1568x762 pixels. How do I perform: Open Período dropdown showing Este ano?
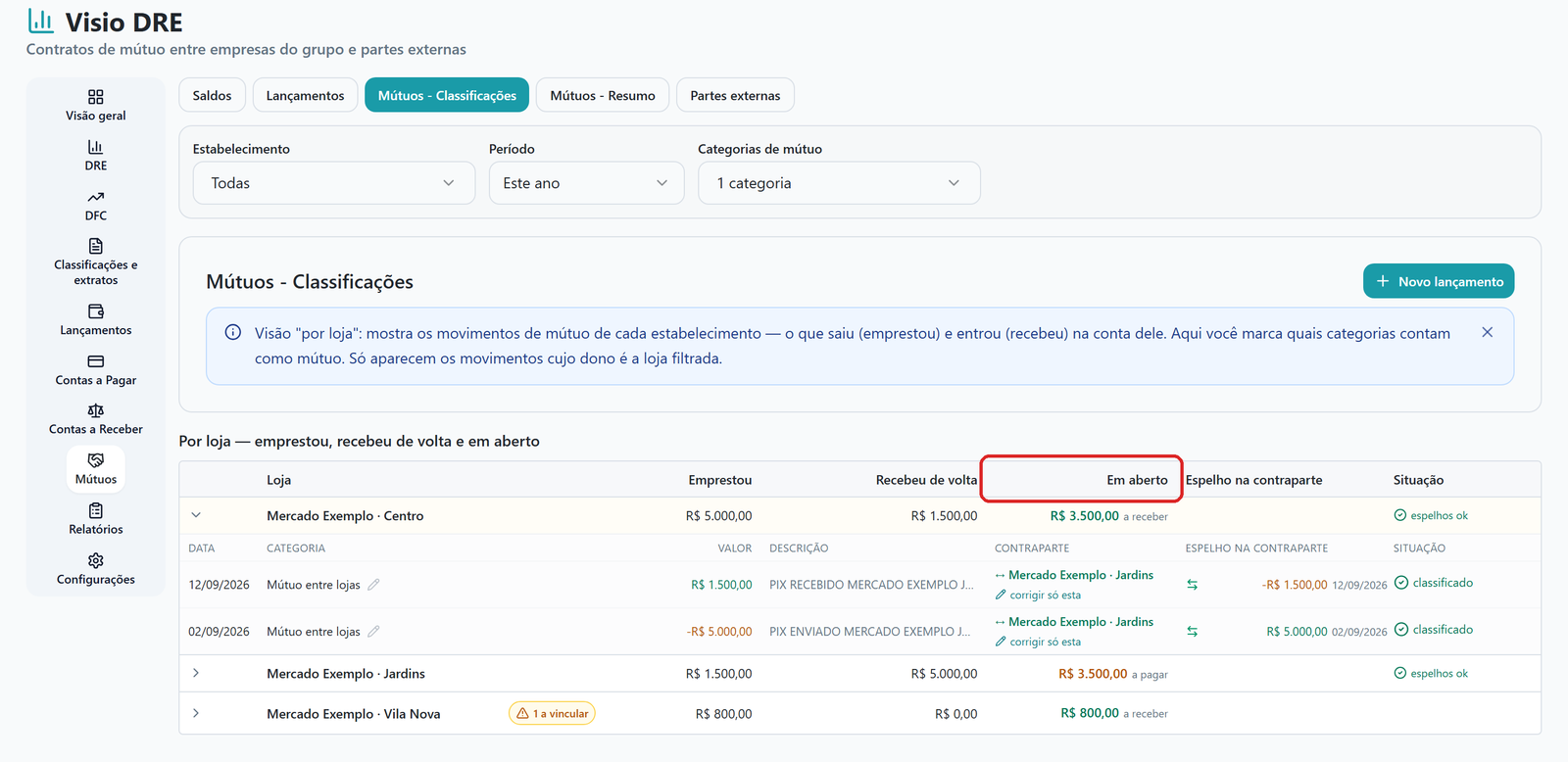[586, 183]
